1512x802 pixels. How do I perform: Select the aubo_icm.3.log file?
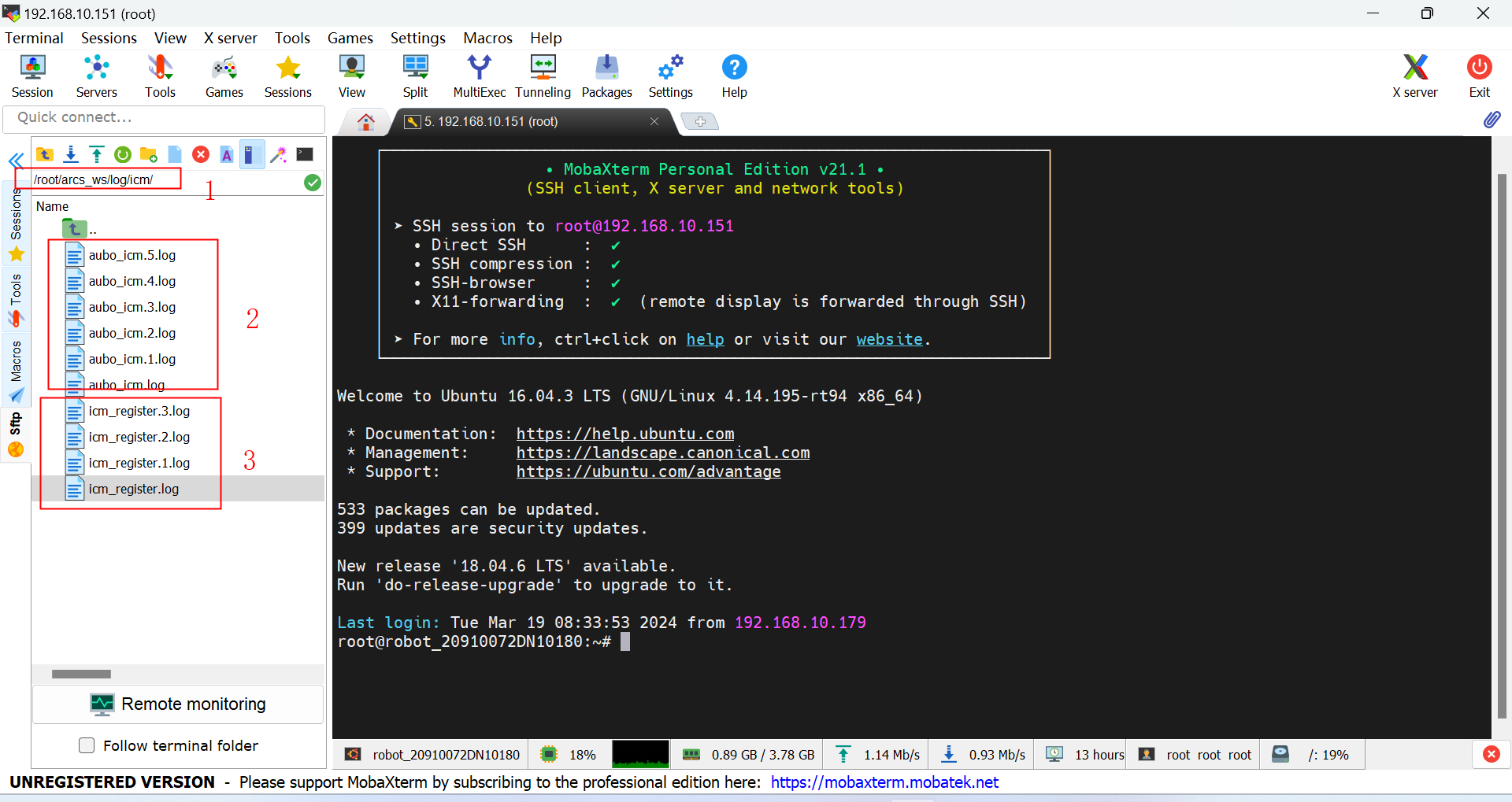click(132, 307)
